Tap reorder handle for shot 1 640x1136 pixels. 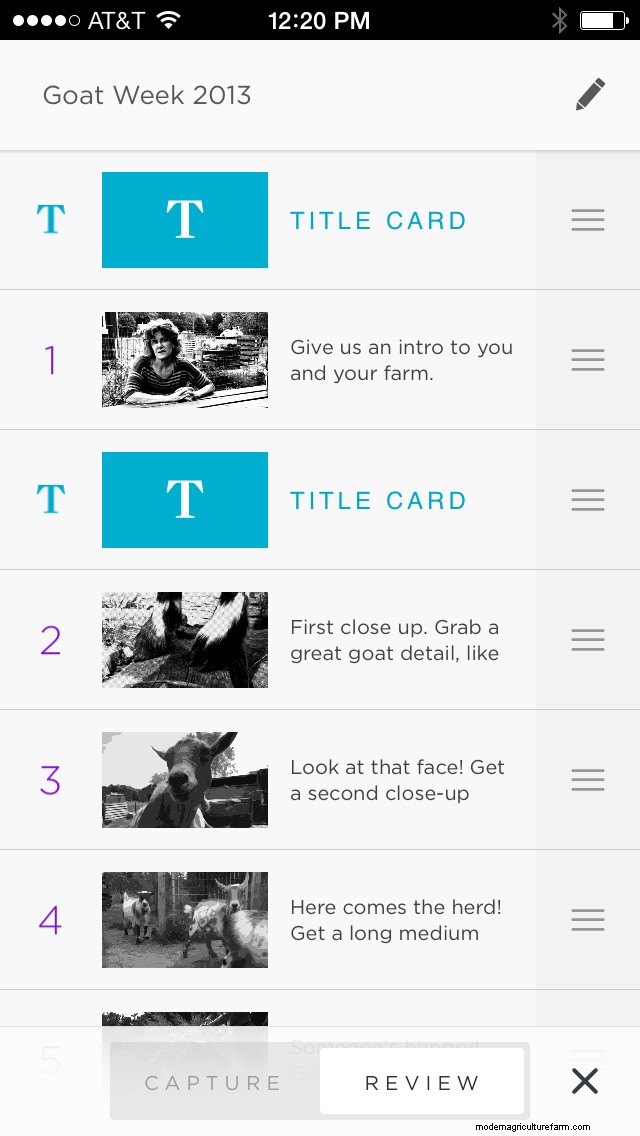click(x=588, y=360)
